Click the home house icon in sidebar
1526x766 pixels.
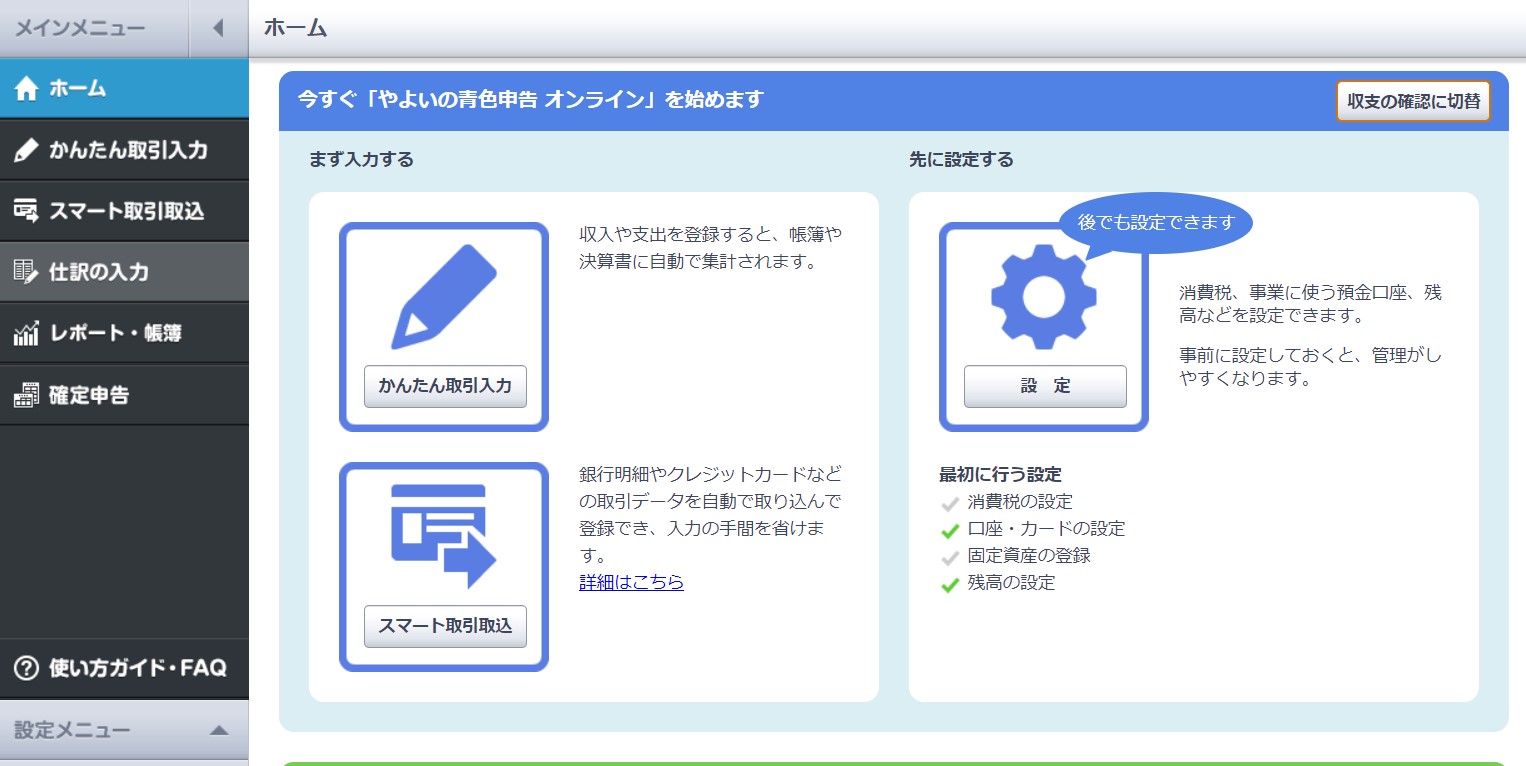pos(26,89)
